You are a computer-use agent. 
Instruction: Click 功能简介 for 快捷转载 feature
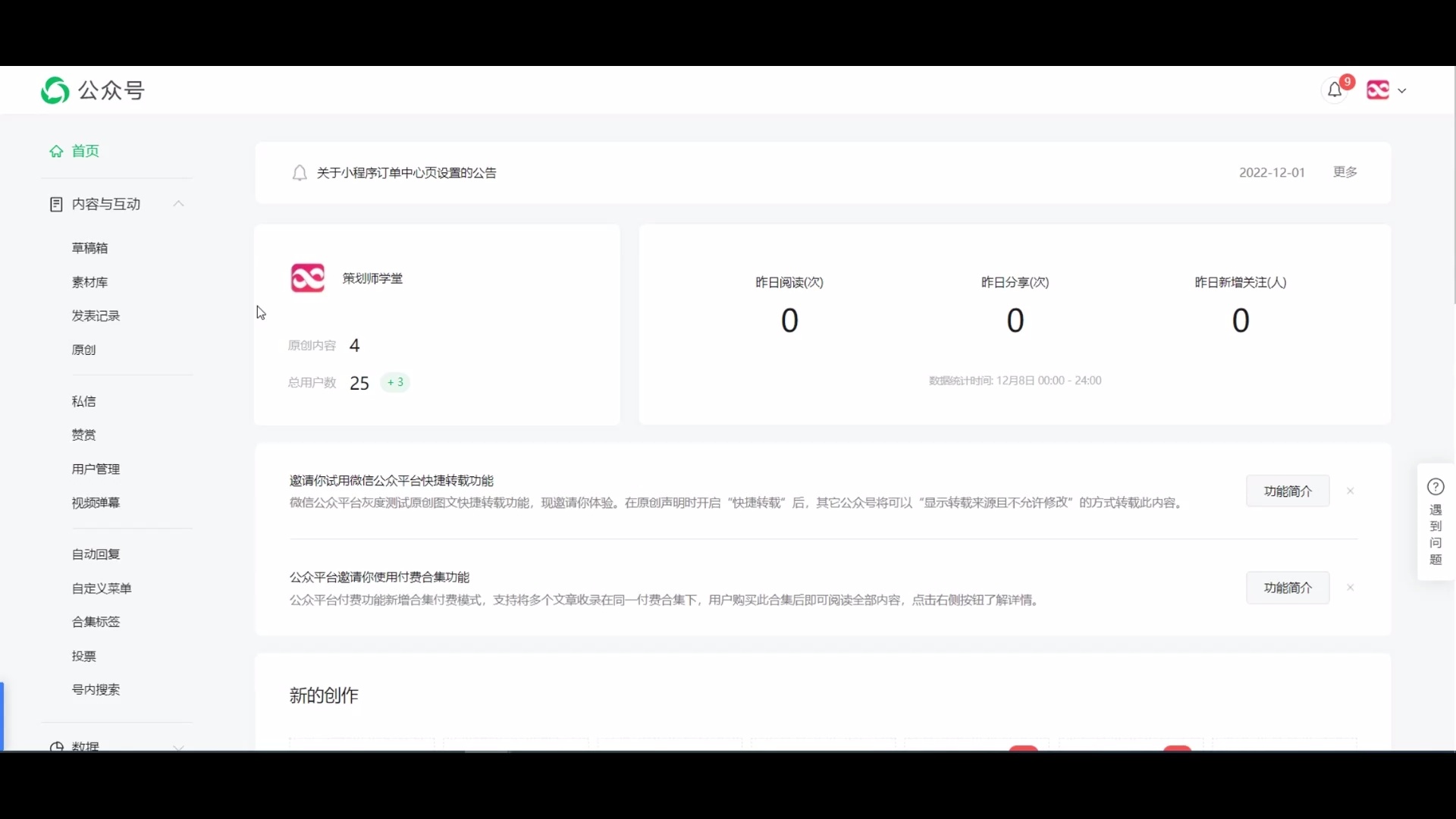pyautogui.click(x=1287, y=491)
